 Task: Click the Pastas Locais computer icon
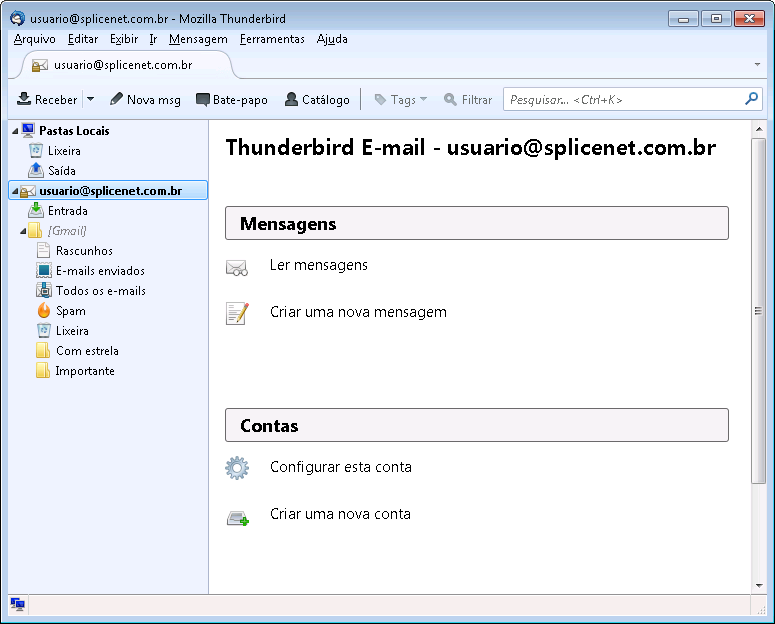(28, 131)
